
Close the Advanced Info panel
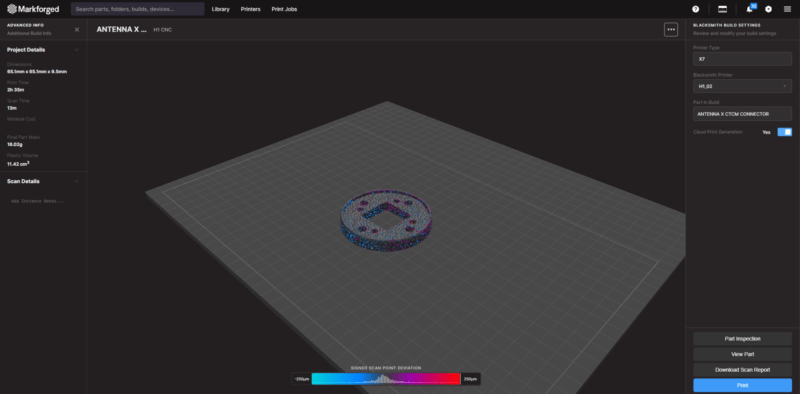(x=77, y=30)
